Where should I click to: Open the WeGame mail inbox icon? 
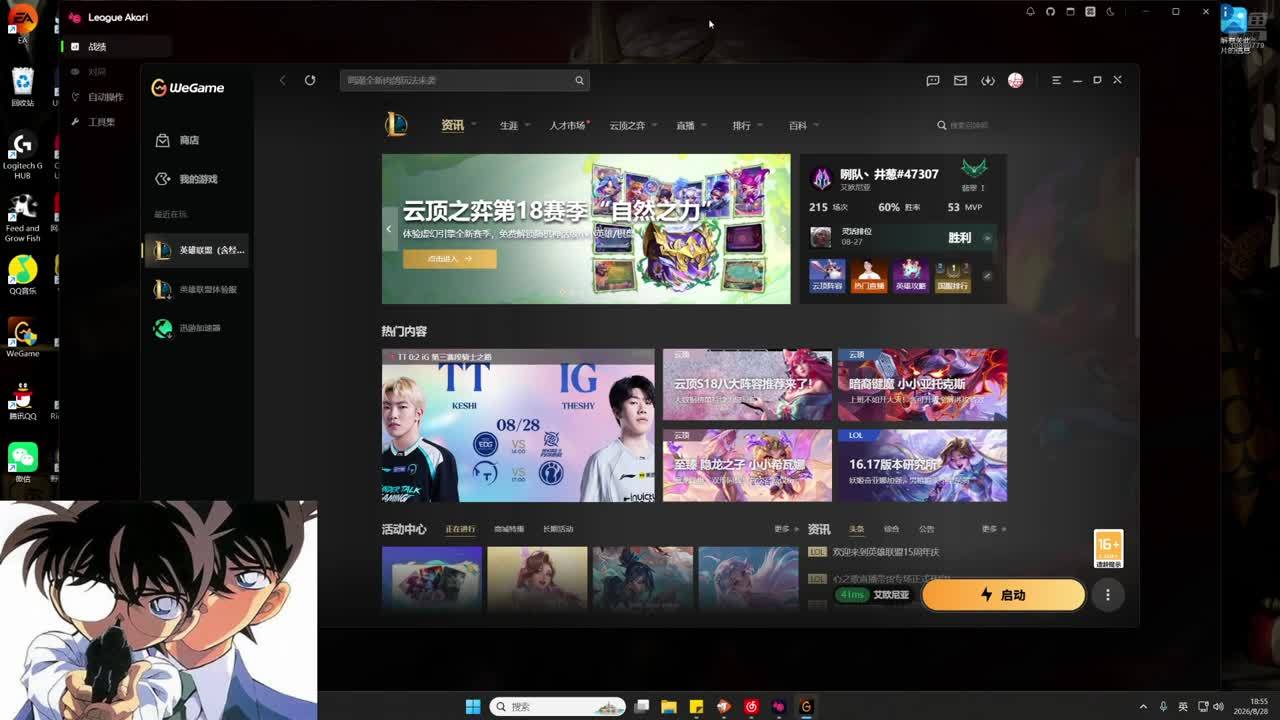point(960,80)
